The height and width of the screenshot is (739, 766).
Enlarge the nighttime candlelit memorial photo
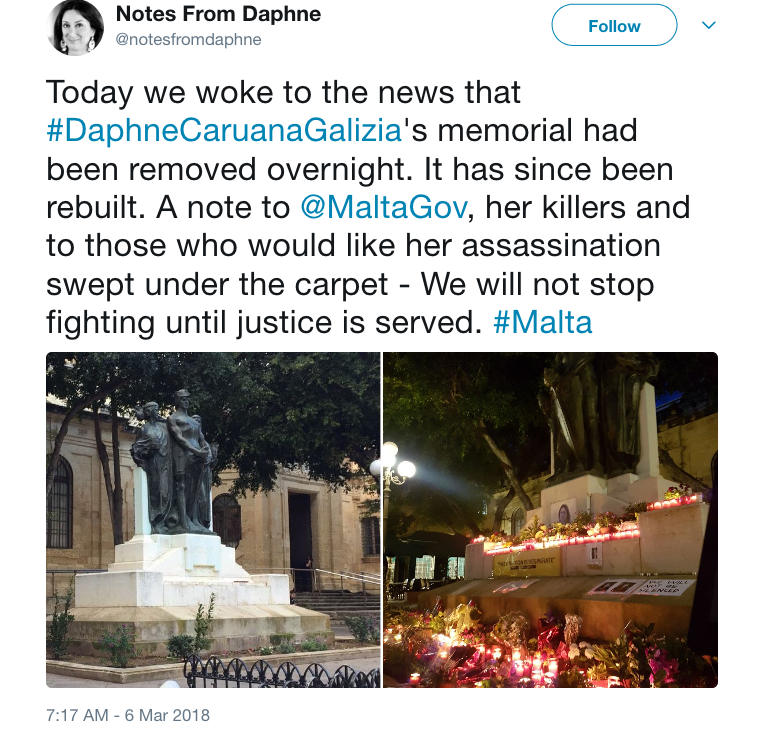(550, 520)
